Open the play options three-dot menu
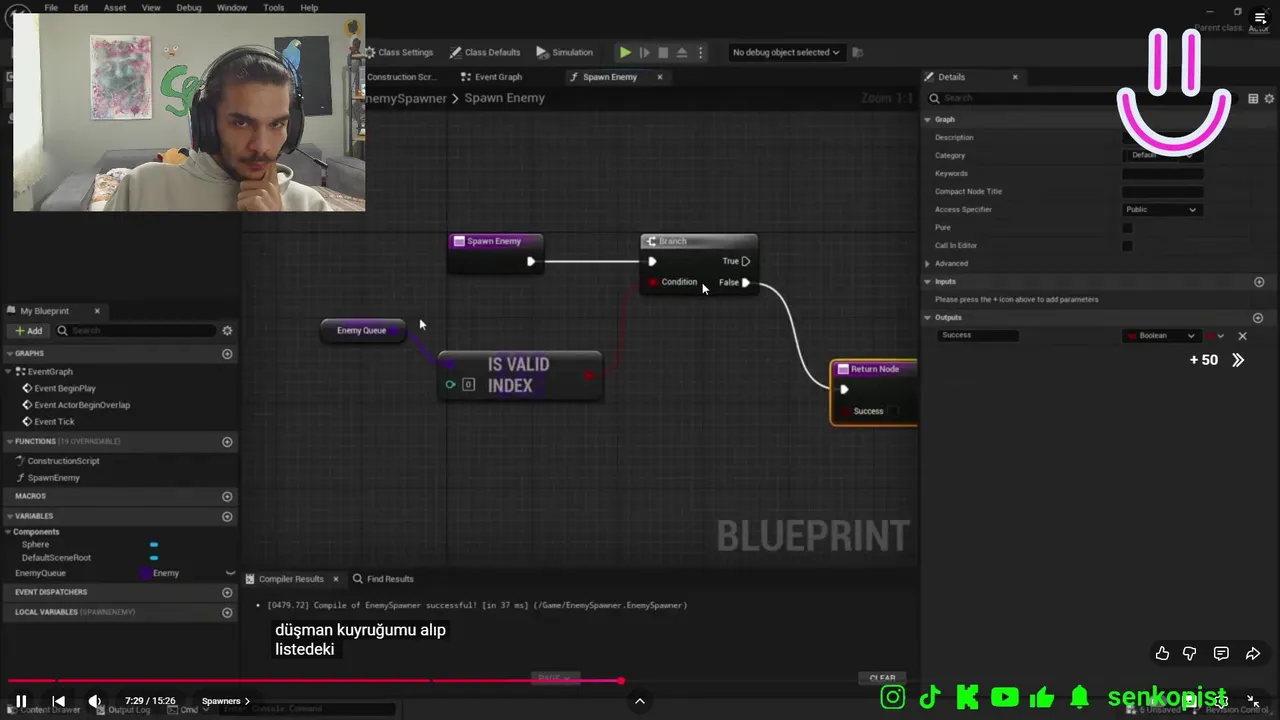 point(700,52)
